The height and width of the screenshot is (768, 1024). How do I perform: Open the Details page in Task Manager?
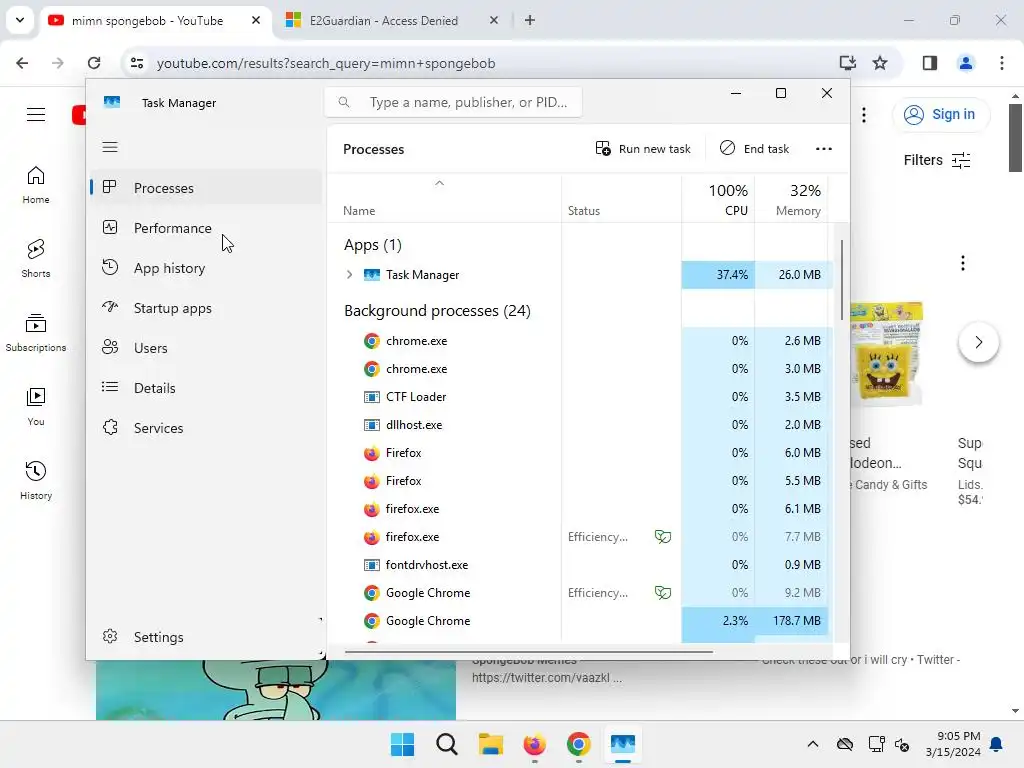point(206,388)
